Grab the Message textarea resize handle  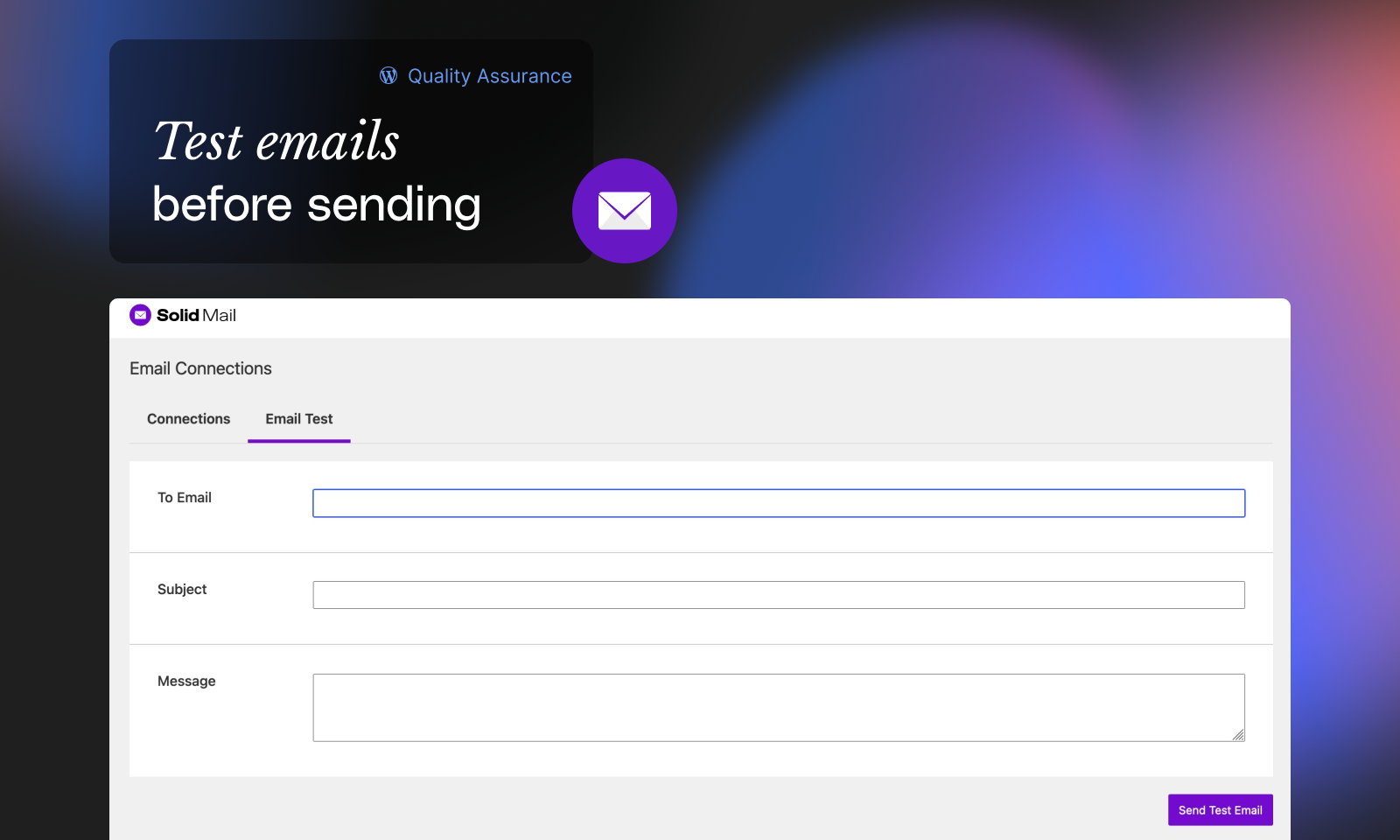(1238, 735)
